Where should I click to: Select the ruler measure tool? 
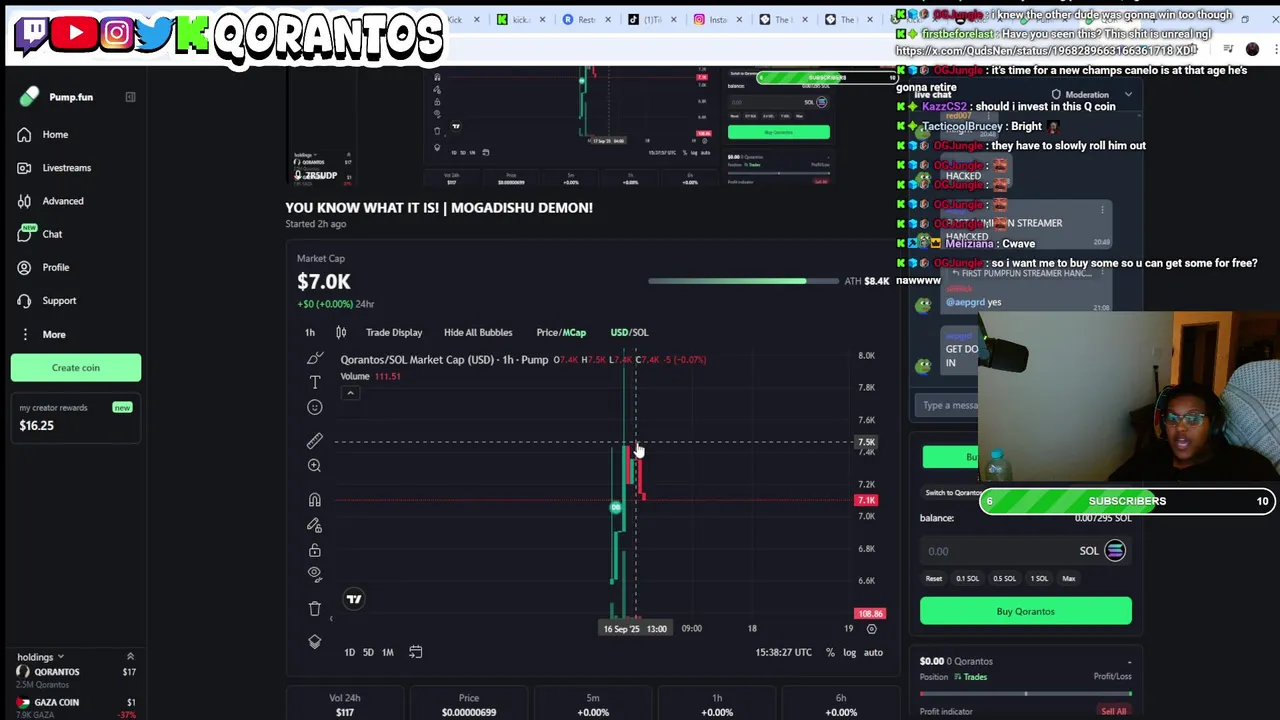pos(314,441)
